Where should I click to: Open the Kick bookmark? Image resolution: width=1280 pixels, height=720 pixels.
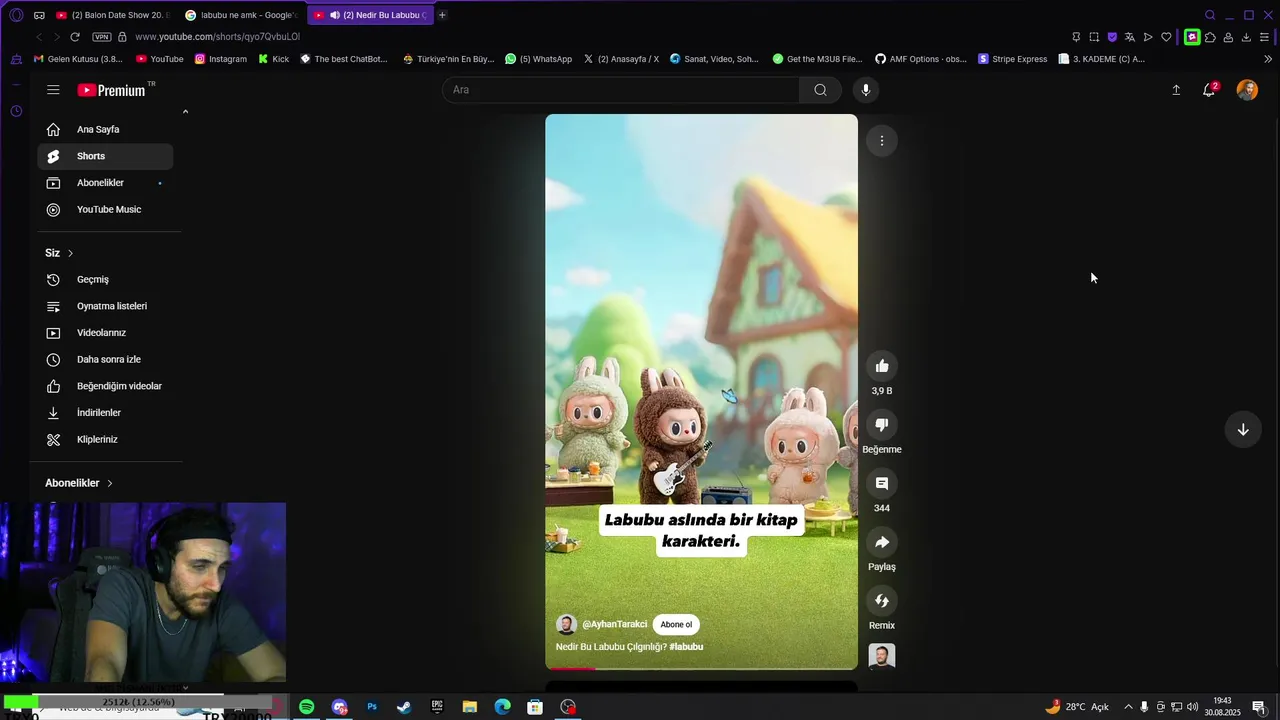tap(274, 59)
